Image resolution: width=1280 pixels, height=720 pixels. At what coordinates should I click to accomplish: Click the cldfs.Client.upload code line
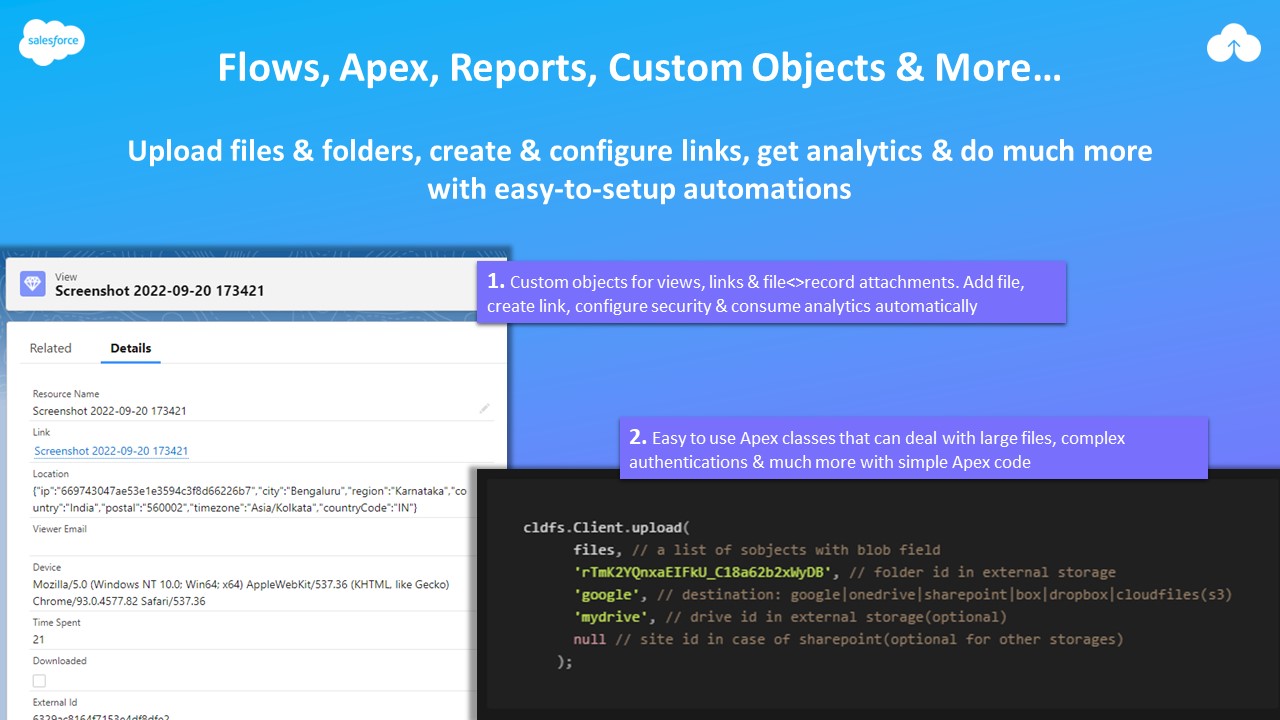pyautogui.click(x=606, y=527)
